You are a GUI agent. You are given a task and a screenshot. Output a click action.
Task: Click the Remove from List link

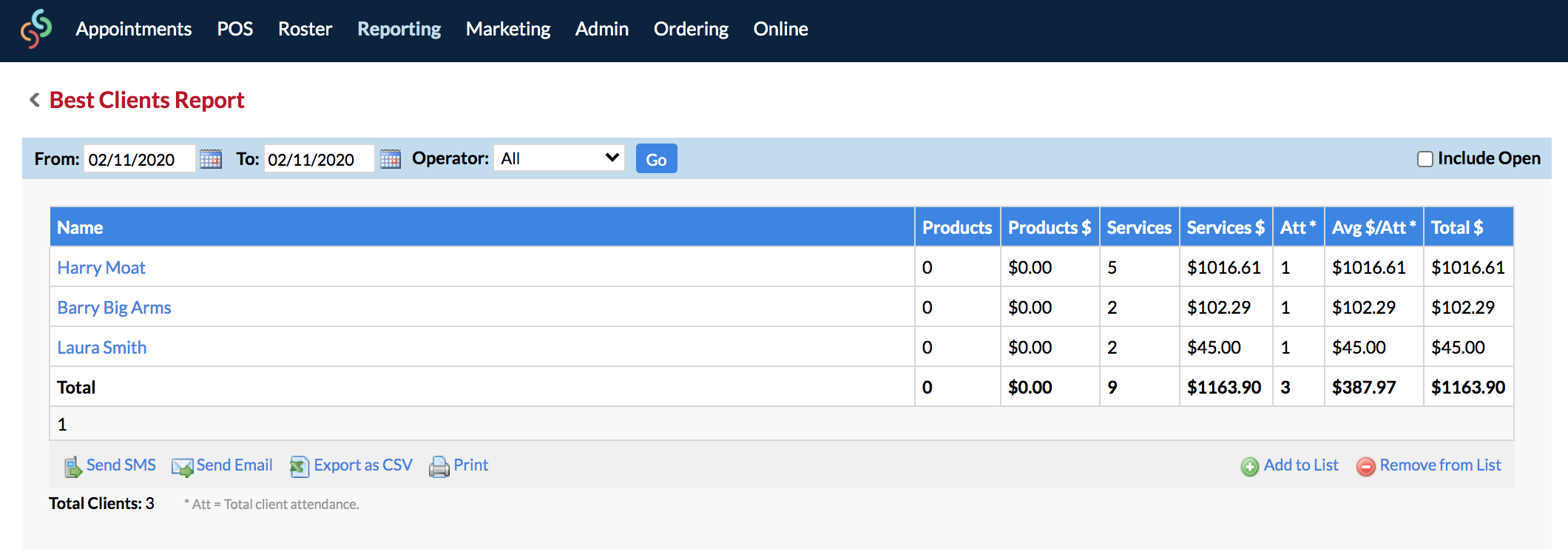(x=1440, y=465)
